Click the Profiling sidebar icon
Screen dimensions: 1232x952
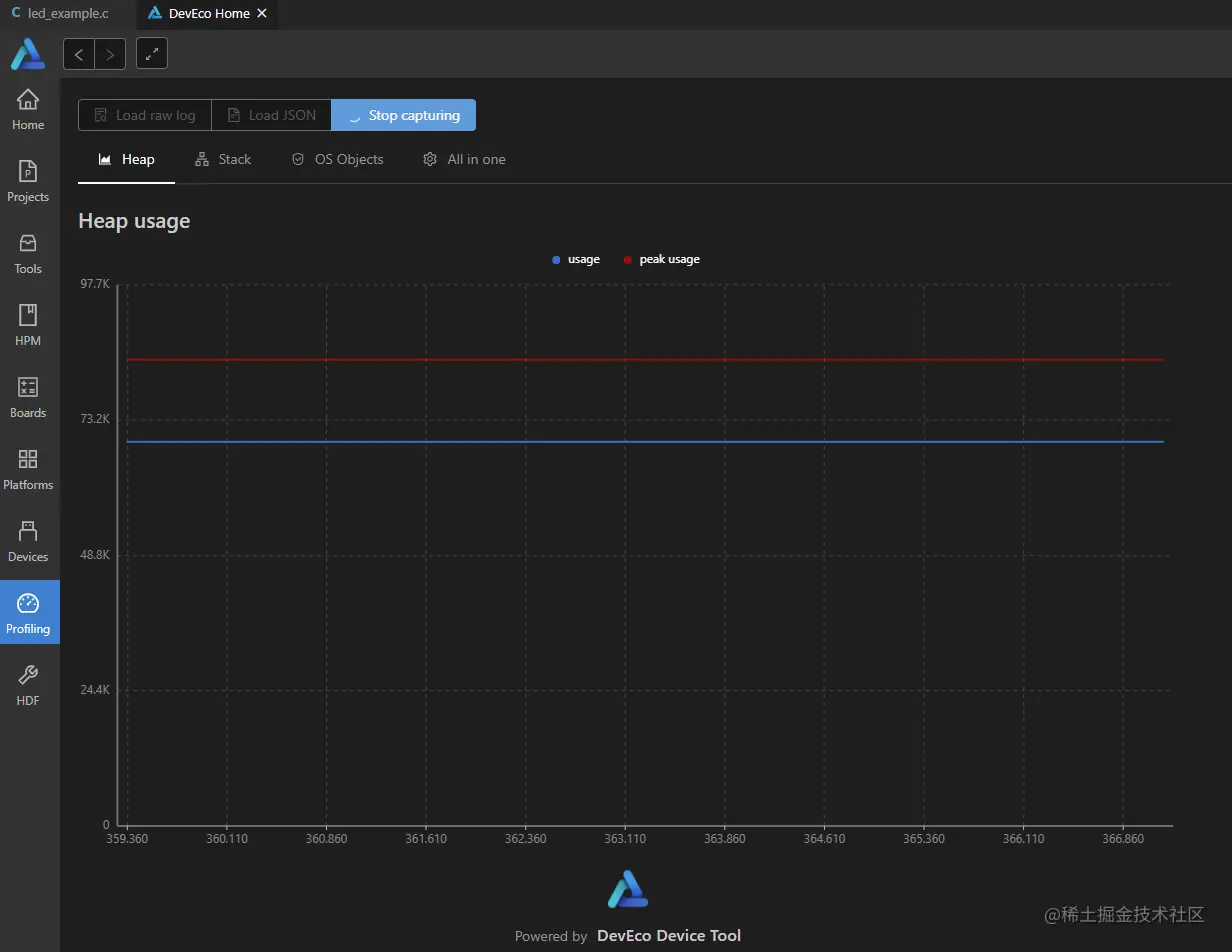(x=27, y=611)
